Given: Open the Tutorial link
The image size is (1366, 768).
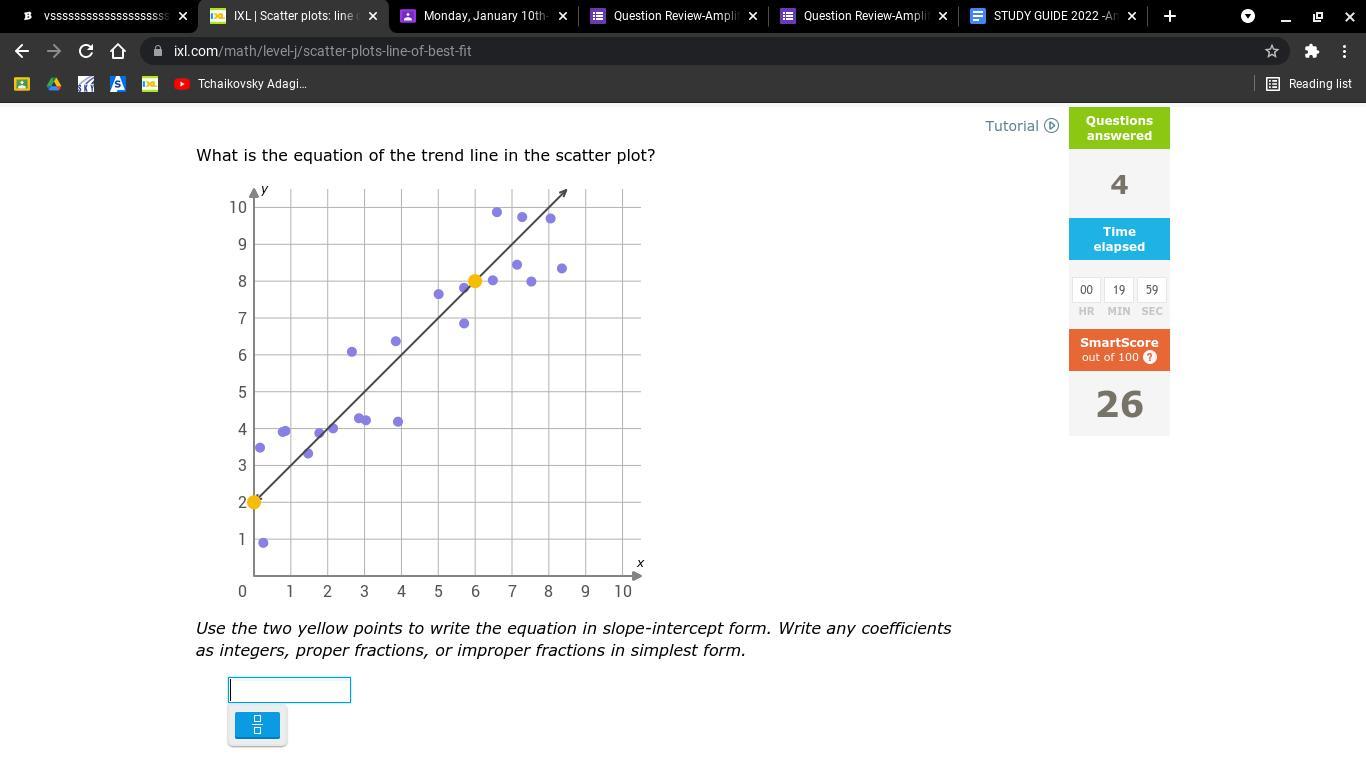Looking at the screenshot, I should click(x=1021, y=126).
